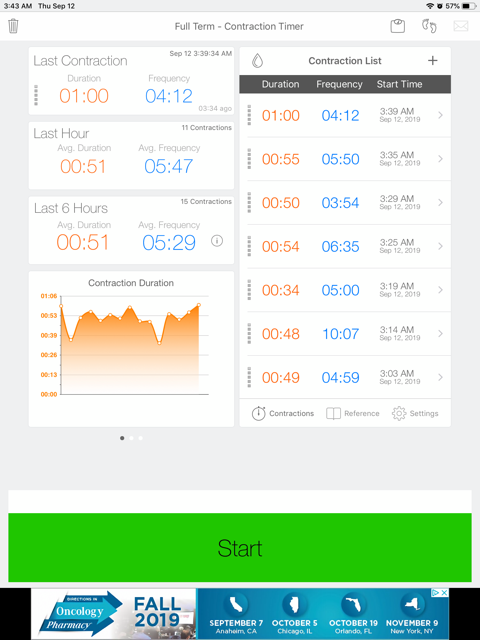Tap intensity dots of 3:19 AM contraction

[249, 290]
